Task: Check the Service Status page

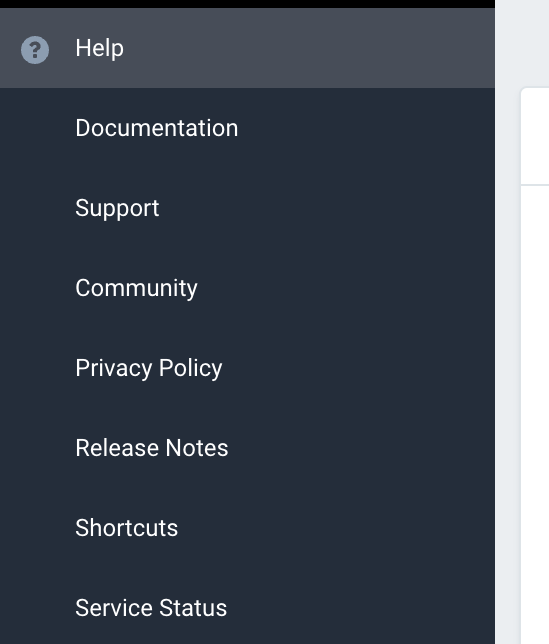Action: click(151, 608)
